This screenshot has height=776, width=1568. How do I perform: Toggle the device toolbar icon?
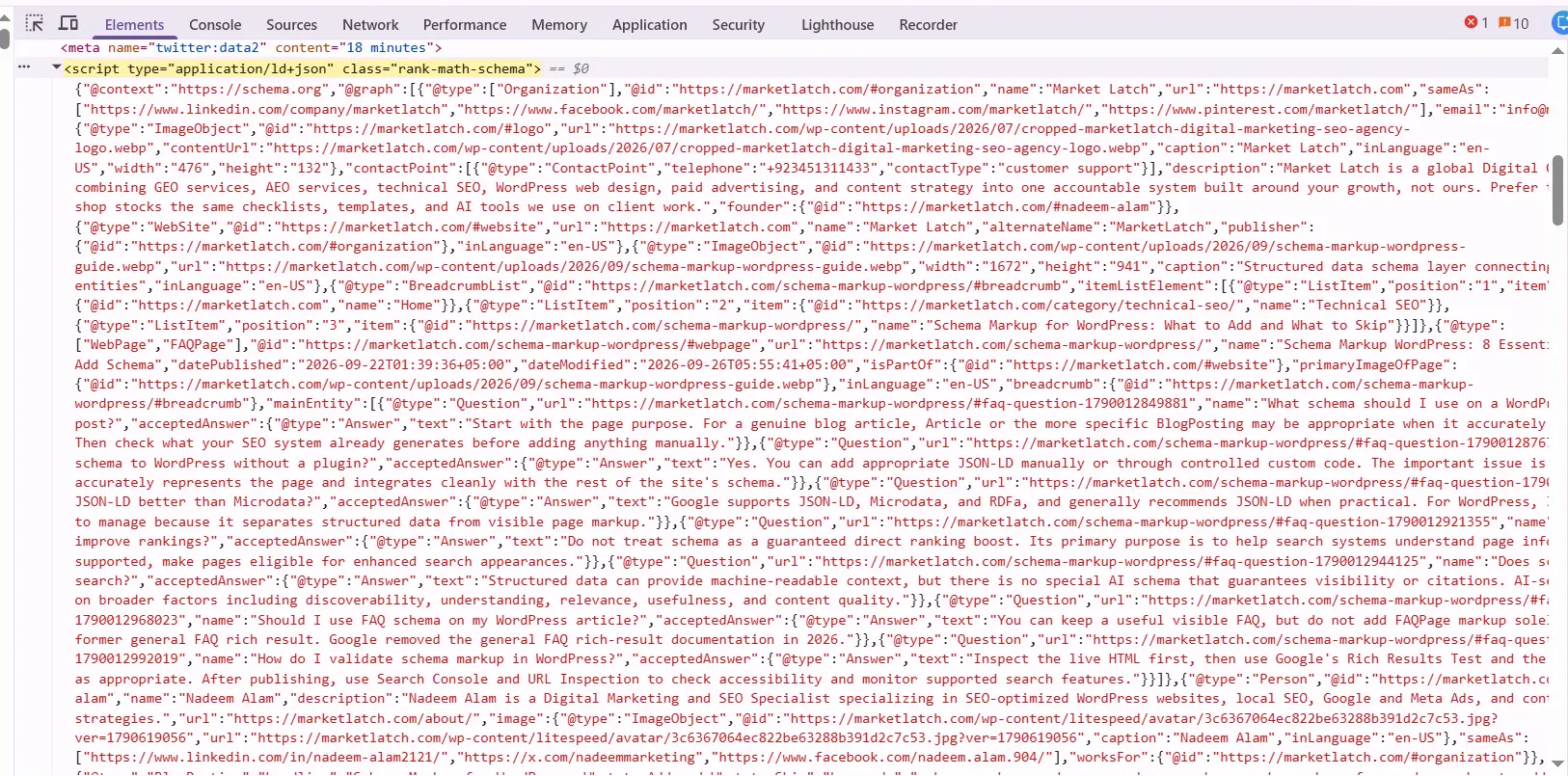pyautogui.click(x=68, y=23)
